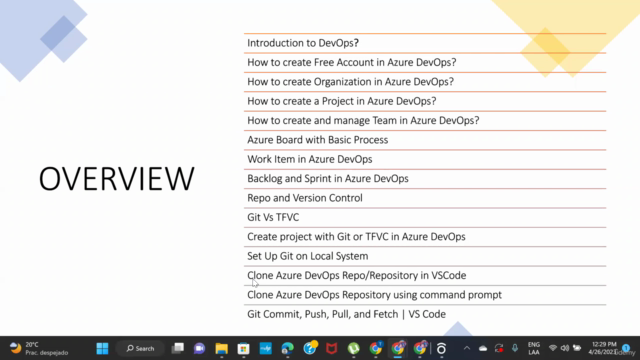Open the red McAfee shield icon
Screen dimensions: 640x360
331,348
